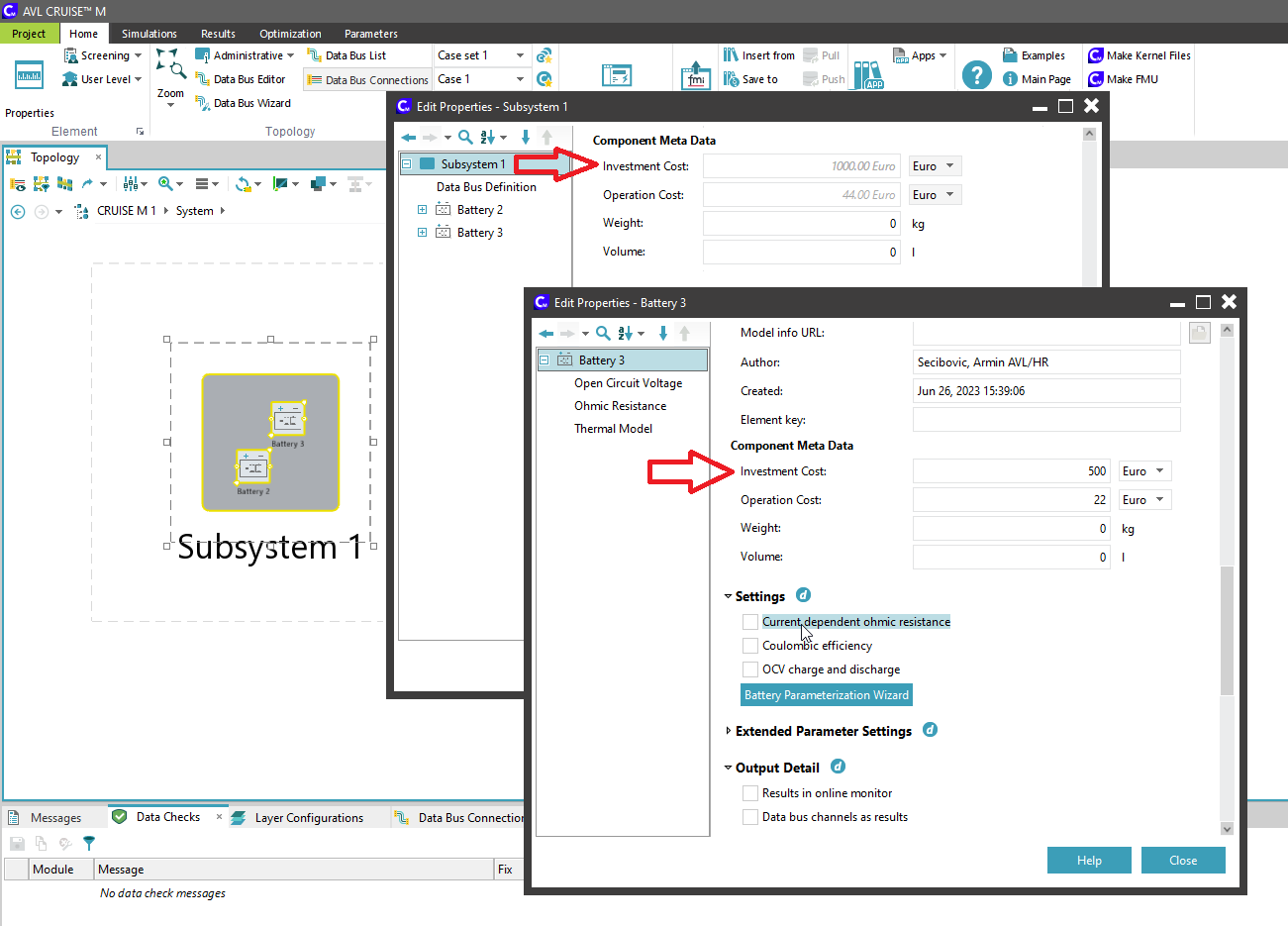Click the search icon in Battery 3 dialog
The image size is (1288, 926).
(603, 334)
